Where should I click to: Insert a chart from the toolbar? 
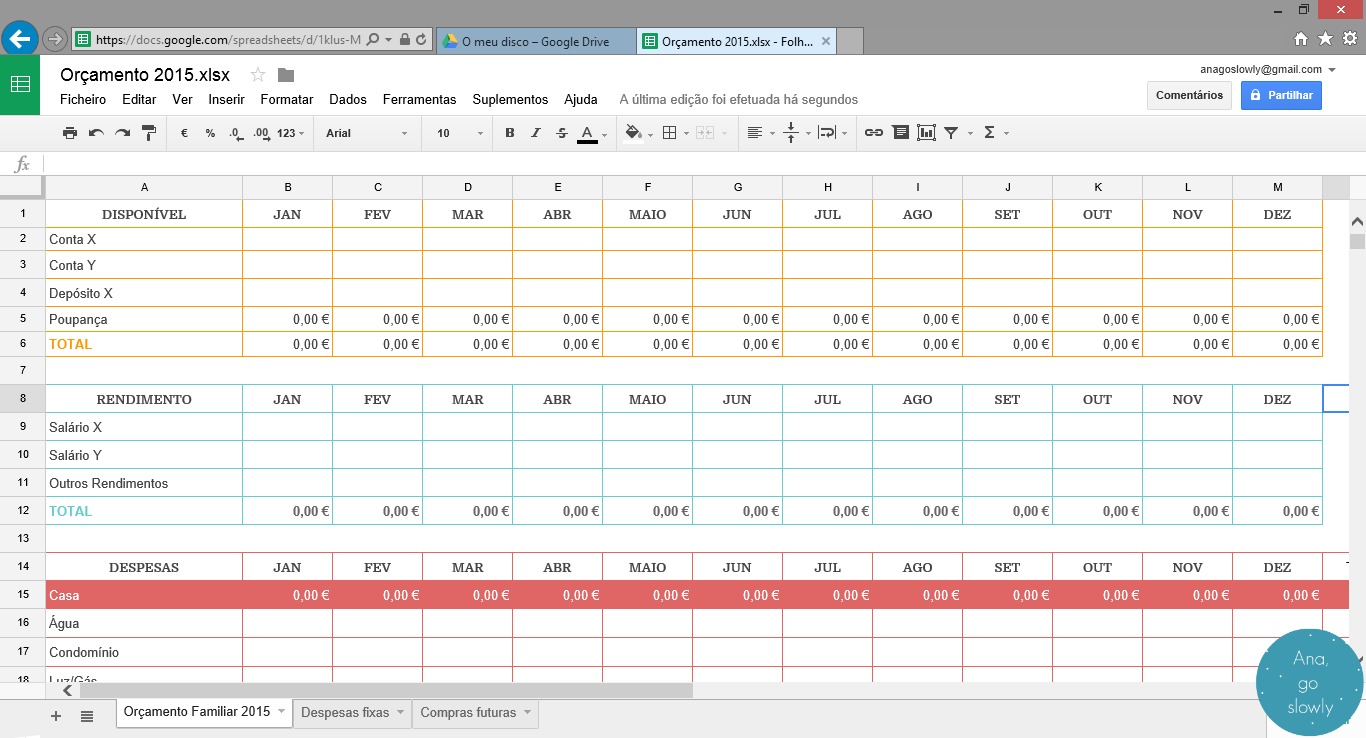click(926, 133)
